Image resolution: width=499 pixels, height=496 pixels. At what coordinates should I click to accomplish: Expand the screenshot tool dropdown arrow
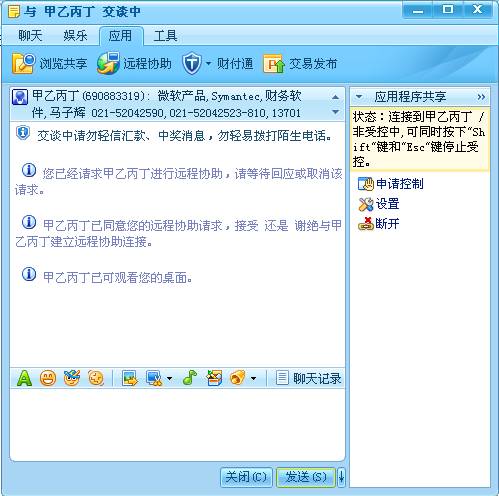[x=169, y=379]
